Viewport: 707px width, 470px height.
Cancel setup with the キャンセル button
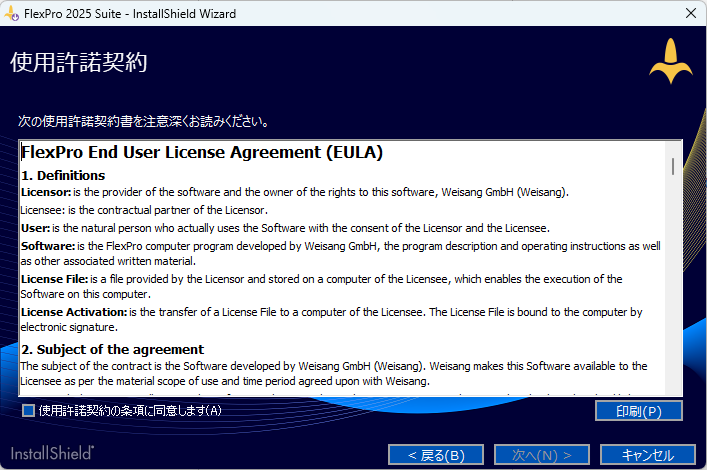(x=647, y=455)
